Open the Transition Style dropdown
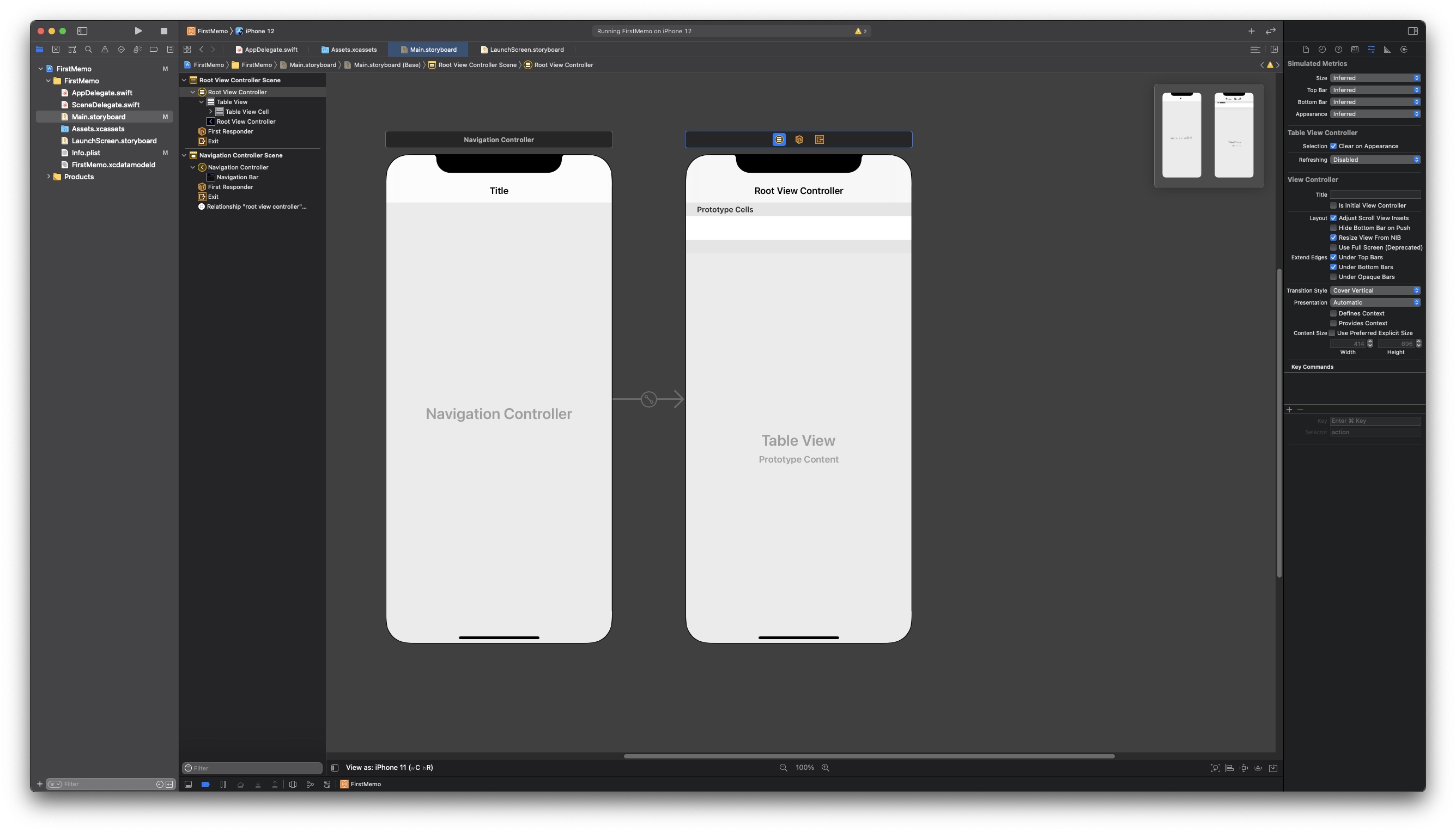 pyautogui.click(x=1375, y=290)
